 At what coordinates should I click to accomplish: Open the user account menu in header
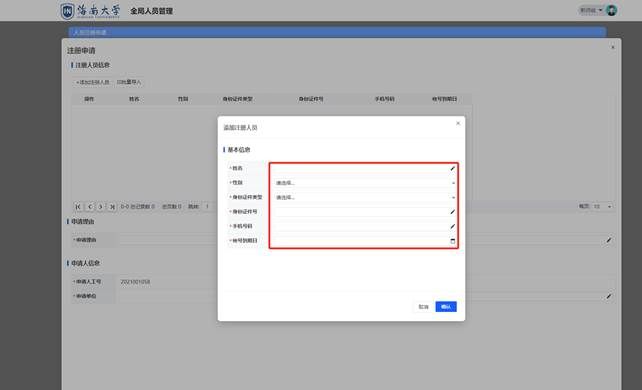pos(591,10)
